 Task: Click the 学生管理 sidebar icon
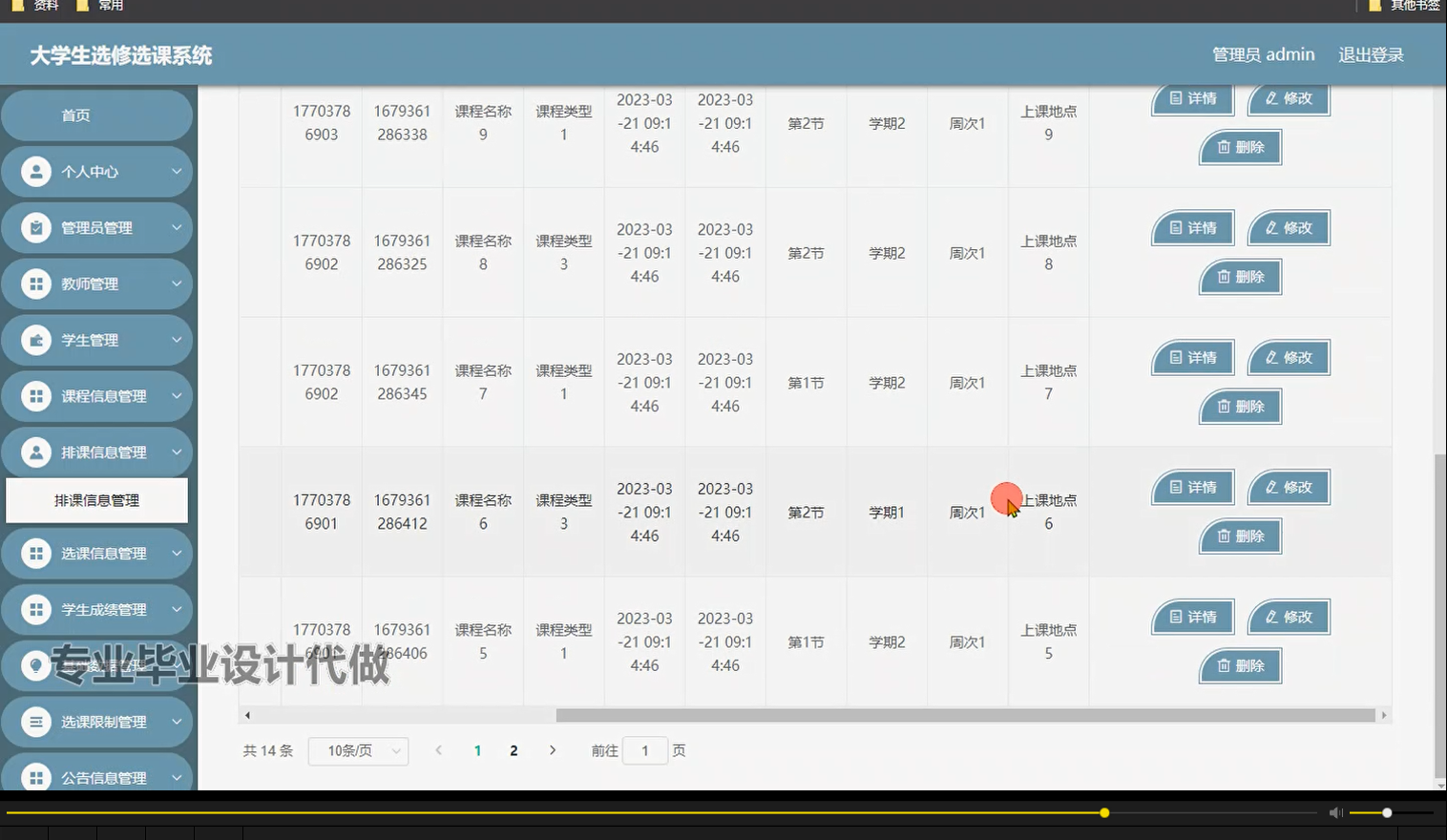click(36, 340)
